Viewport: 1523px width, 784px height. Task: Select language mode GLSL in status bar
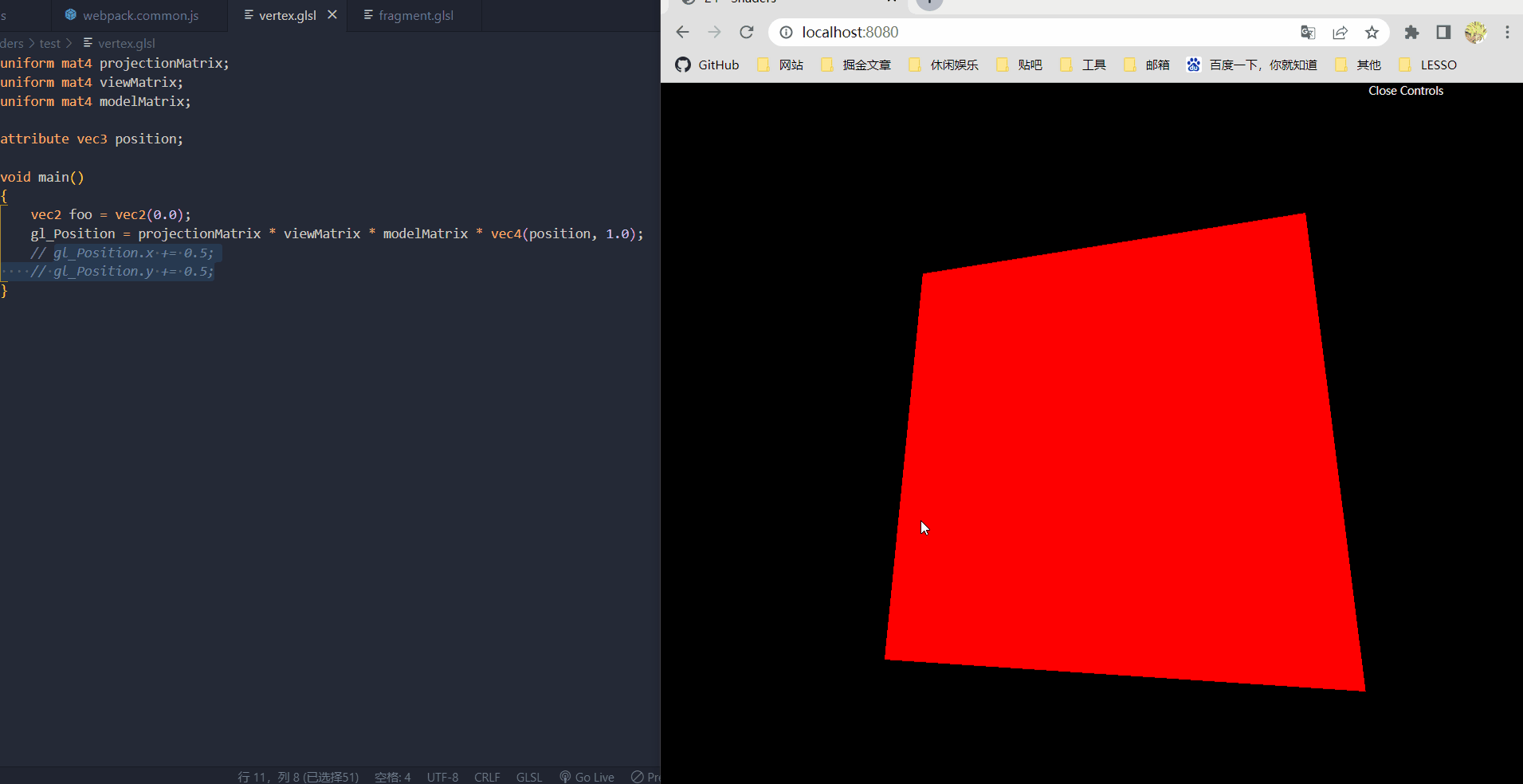529,777
